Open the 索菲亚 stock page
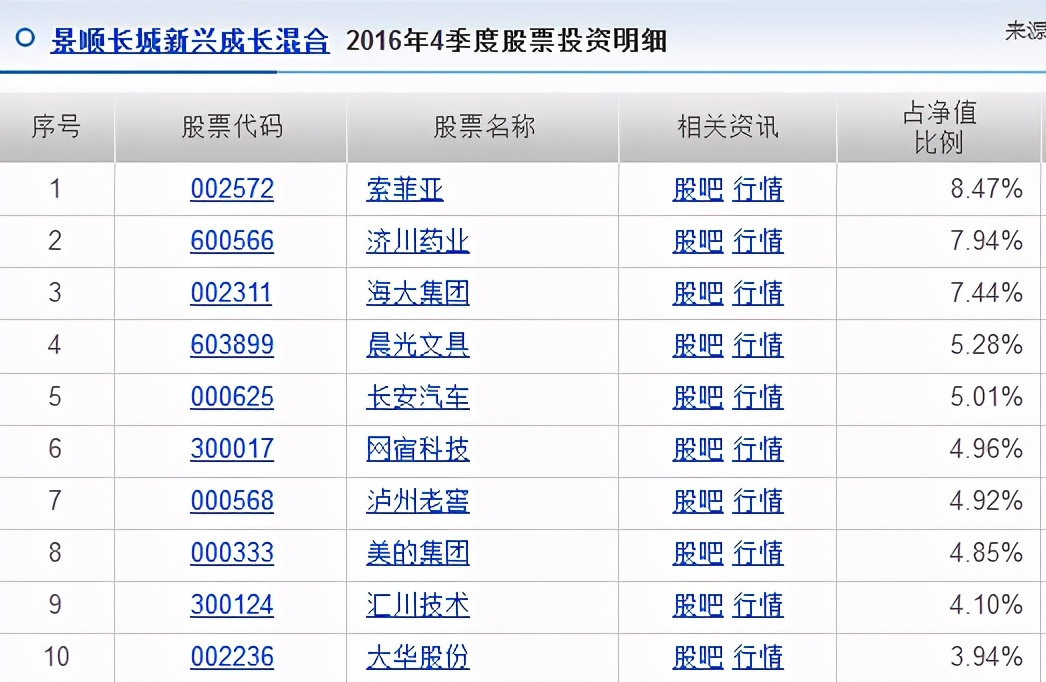This screenshot has width=1046, height=682. point(404,189)
